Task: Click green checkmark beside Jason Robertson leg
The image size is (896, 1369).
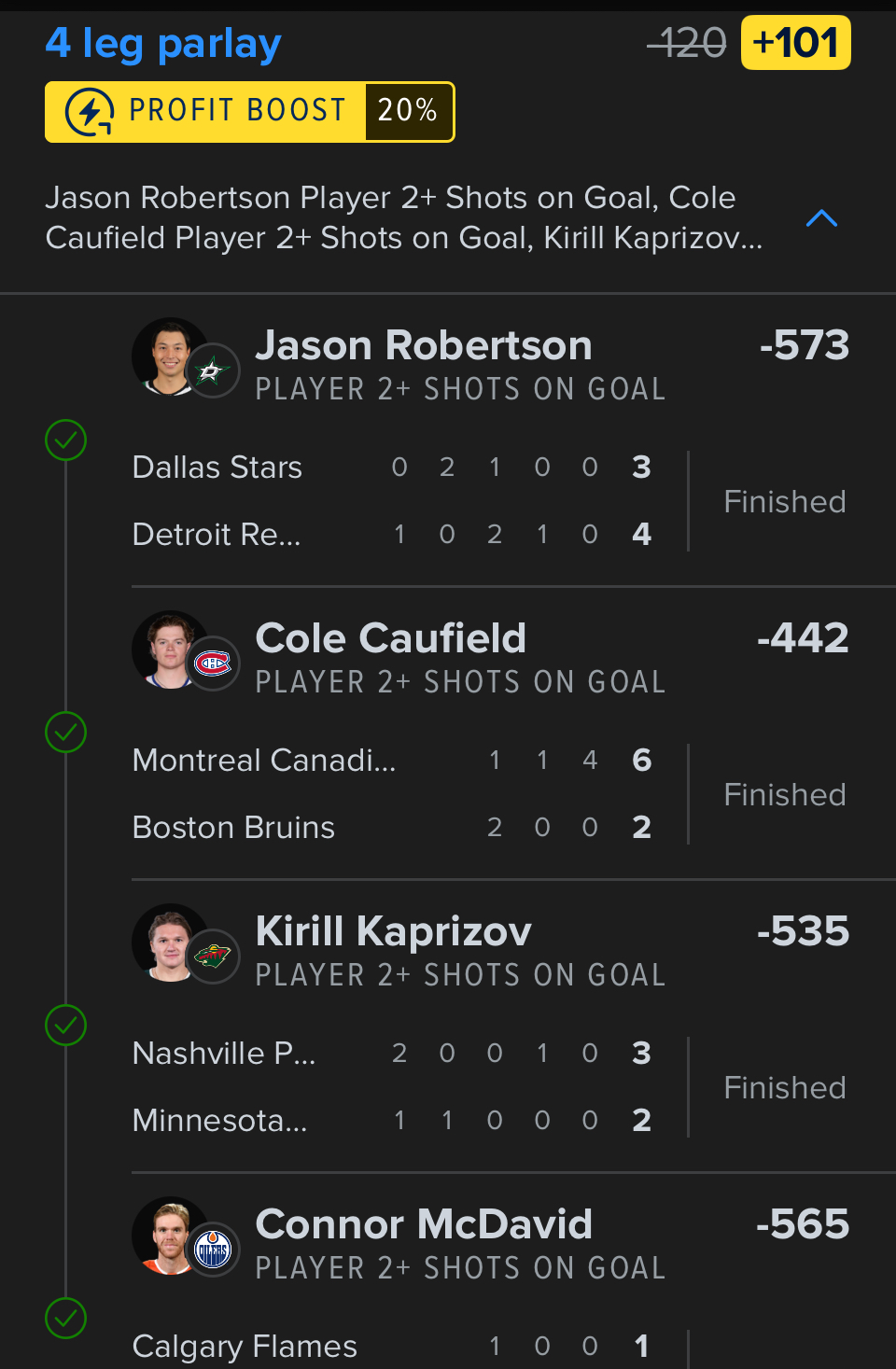Action: coord(66,440)
